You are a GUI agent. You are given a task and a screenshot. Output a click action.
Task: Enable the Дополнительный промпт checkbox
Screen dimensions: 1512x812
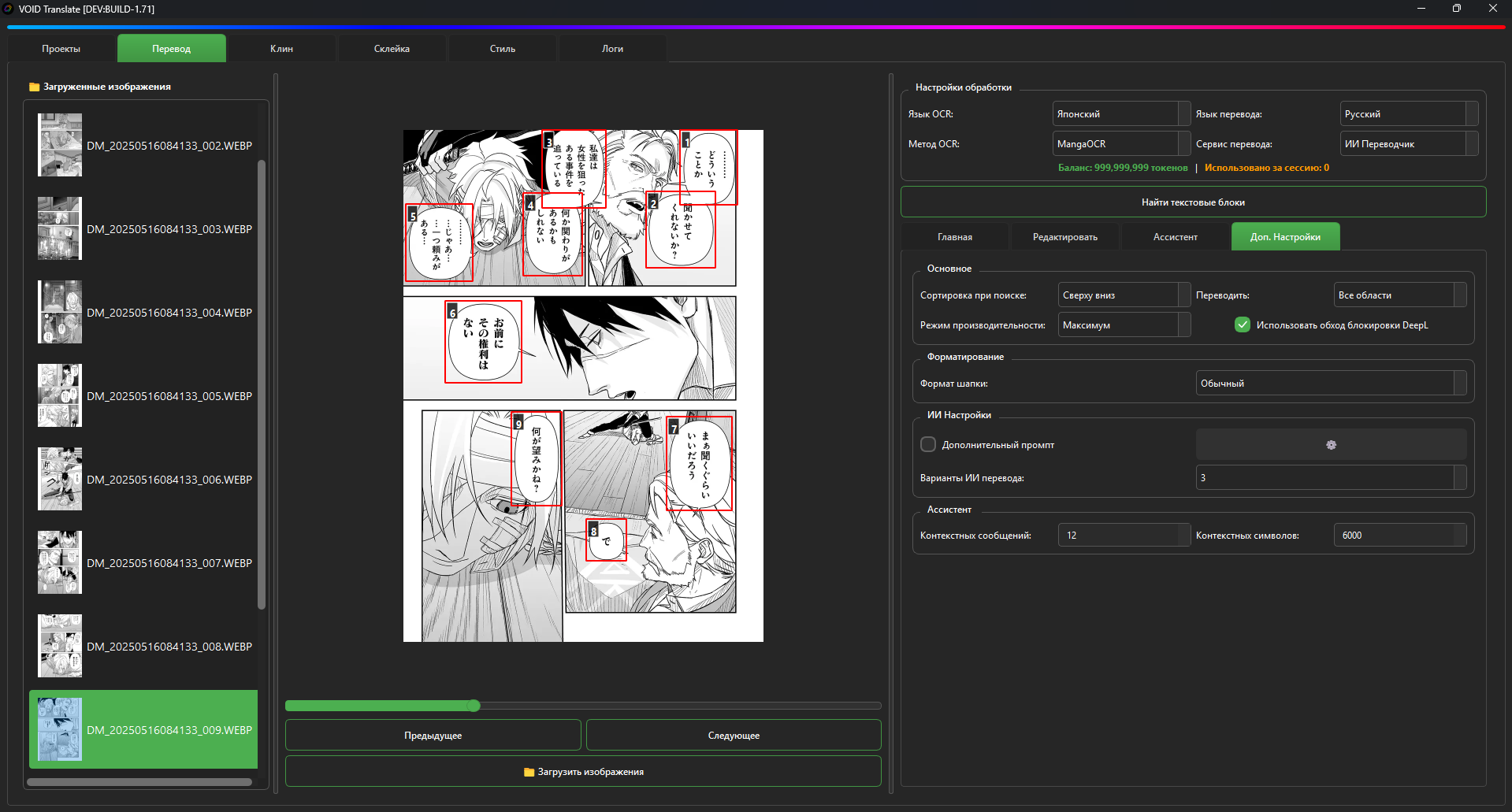[x=928, y=445]
